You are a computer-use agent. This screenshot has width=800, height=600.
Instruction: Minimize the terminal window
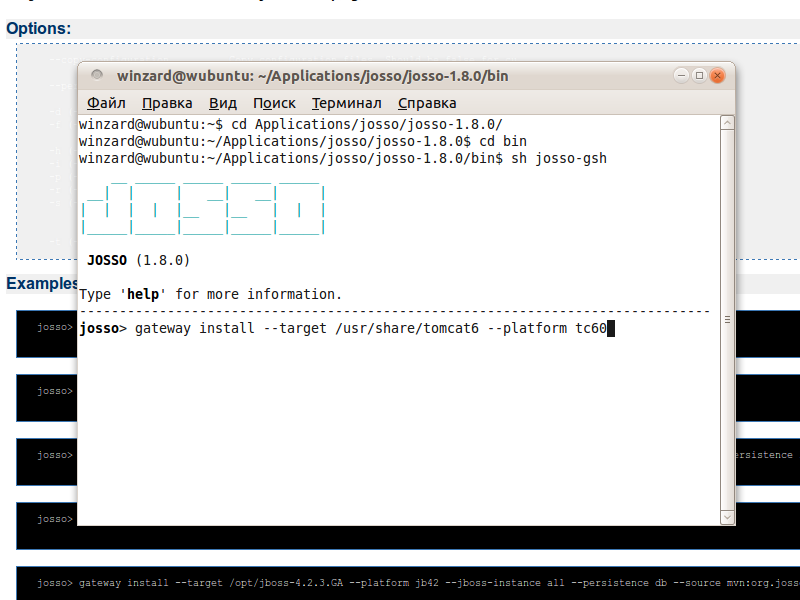[681, 76]
